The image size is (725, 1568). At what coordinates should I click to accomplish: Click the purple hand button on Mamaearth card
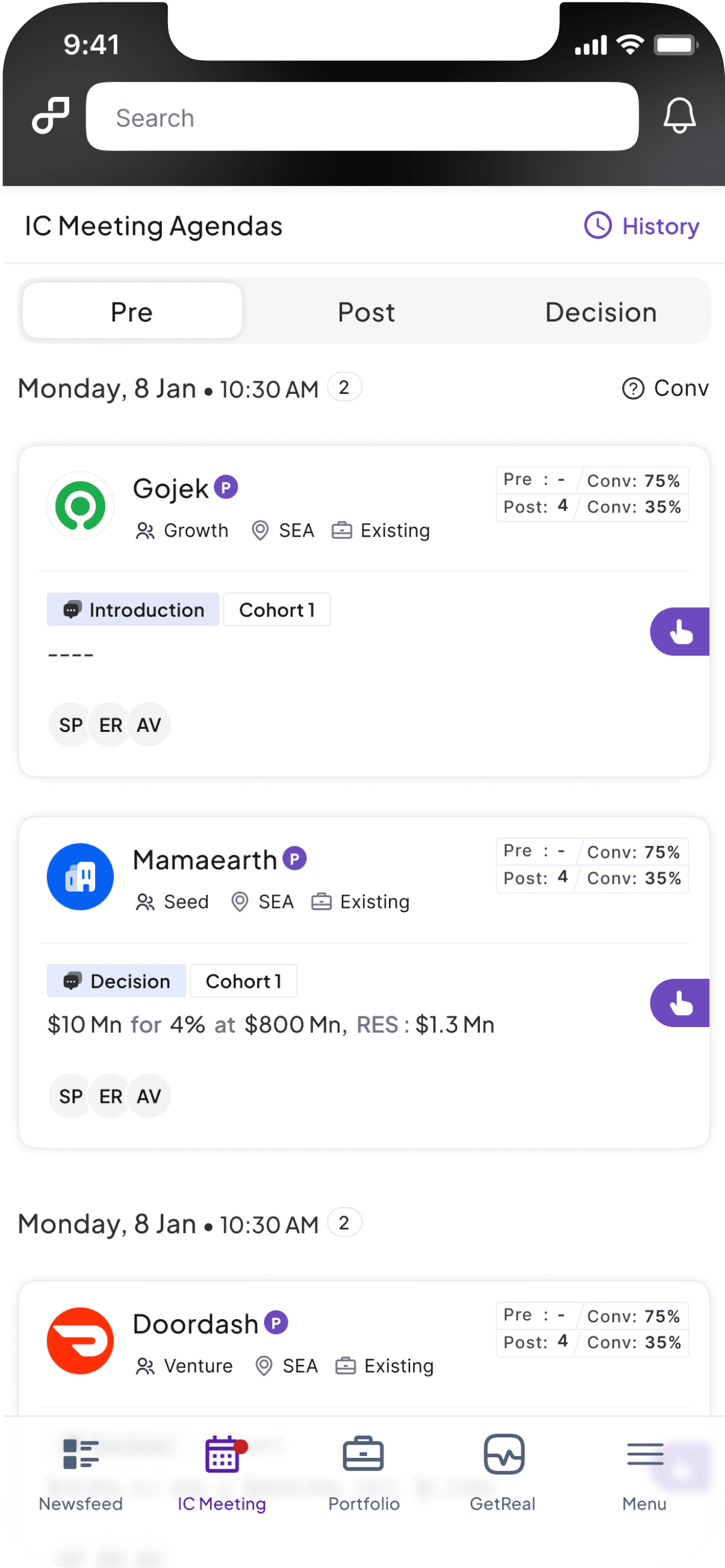(679, 1002)
